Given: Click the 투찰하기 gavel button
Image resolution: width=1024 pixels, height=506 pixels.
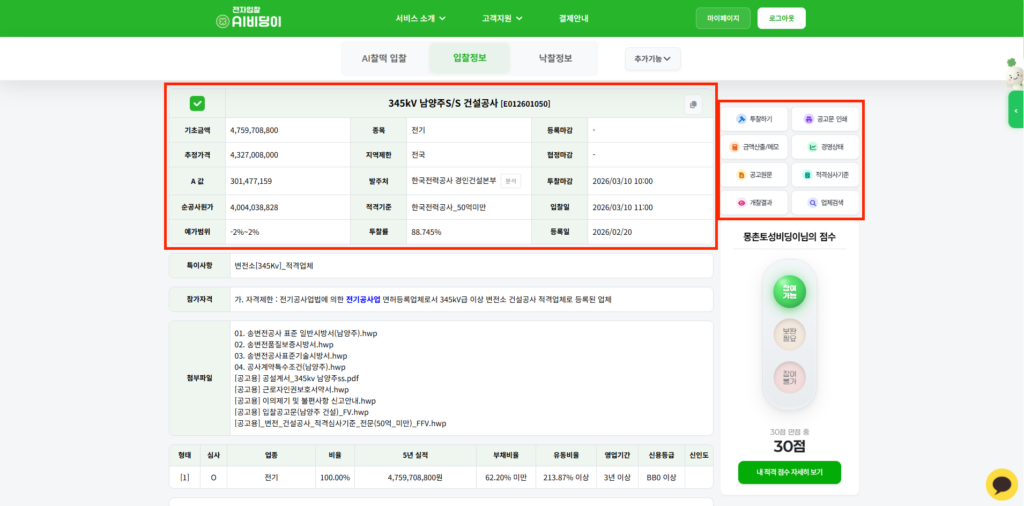Looking at the screenshot, I should tap(755, 119).
